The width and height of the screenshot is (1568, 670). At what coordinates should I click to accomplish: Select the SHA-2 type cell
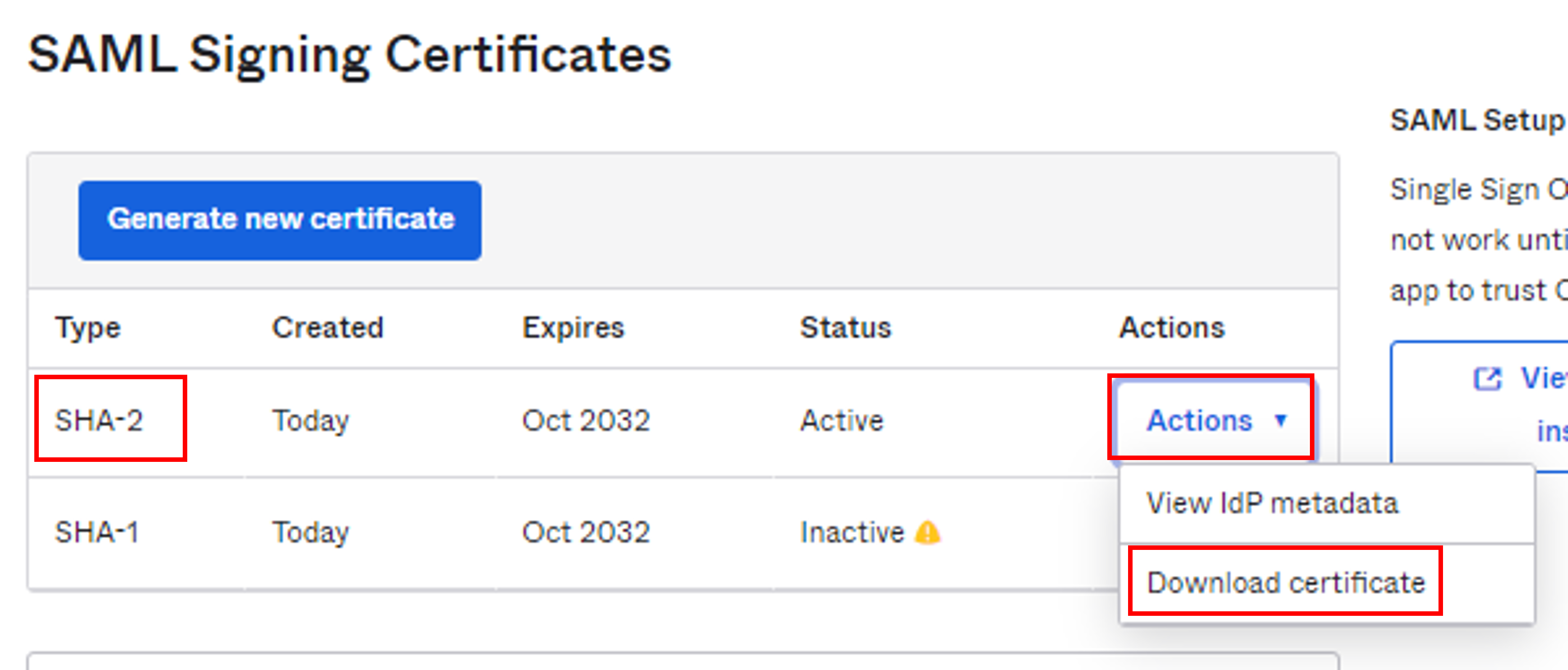tap(99, 420)
